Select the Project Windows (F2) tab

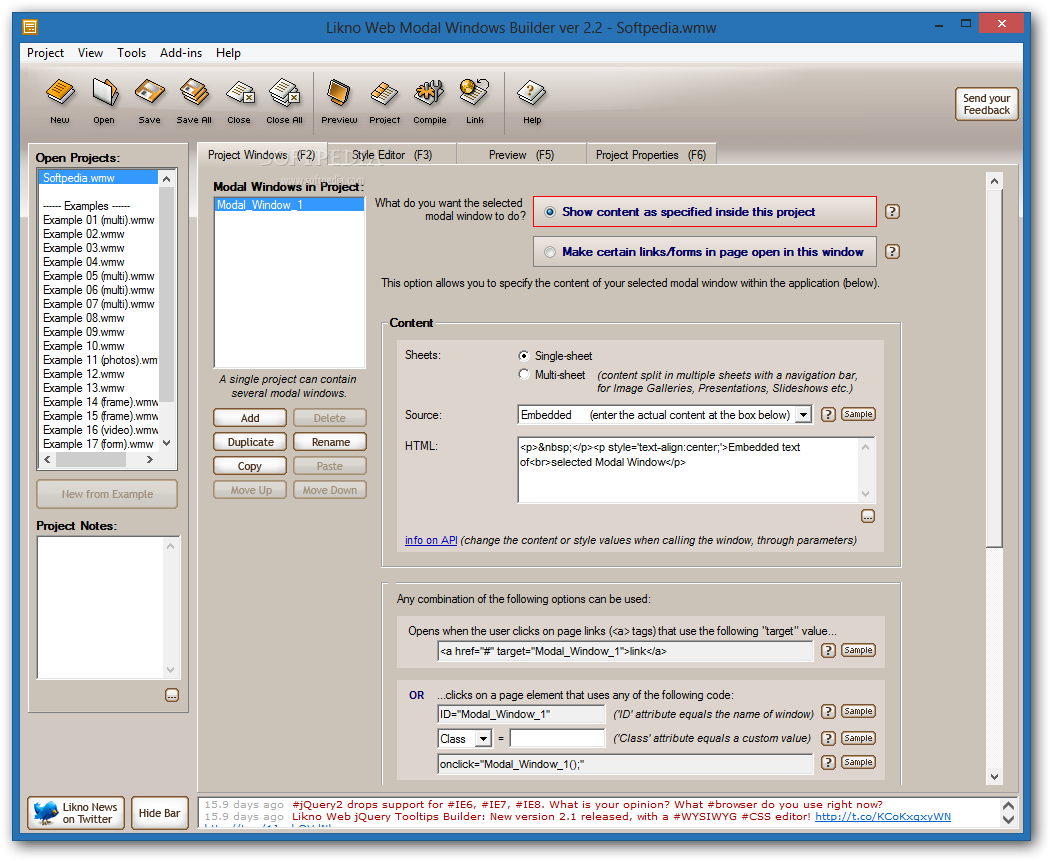[261, 155]
